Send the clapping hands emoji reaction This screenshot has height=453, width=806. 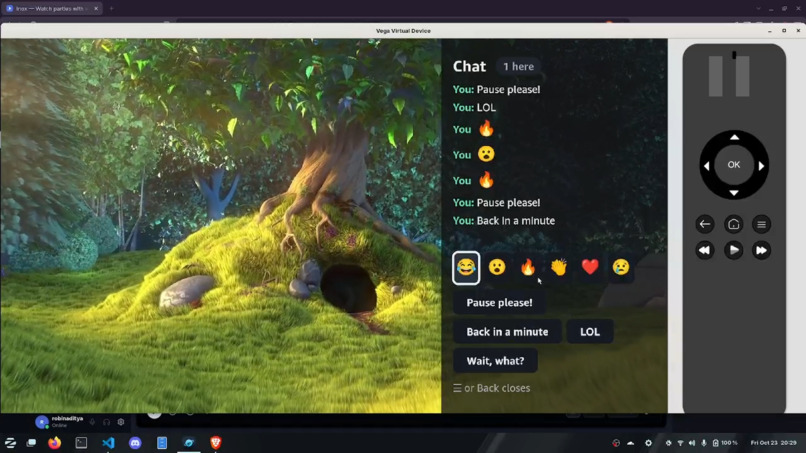click(x=559, y=267)
